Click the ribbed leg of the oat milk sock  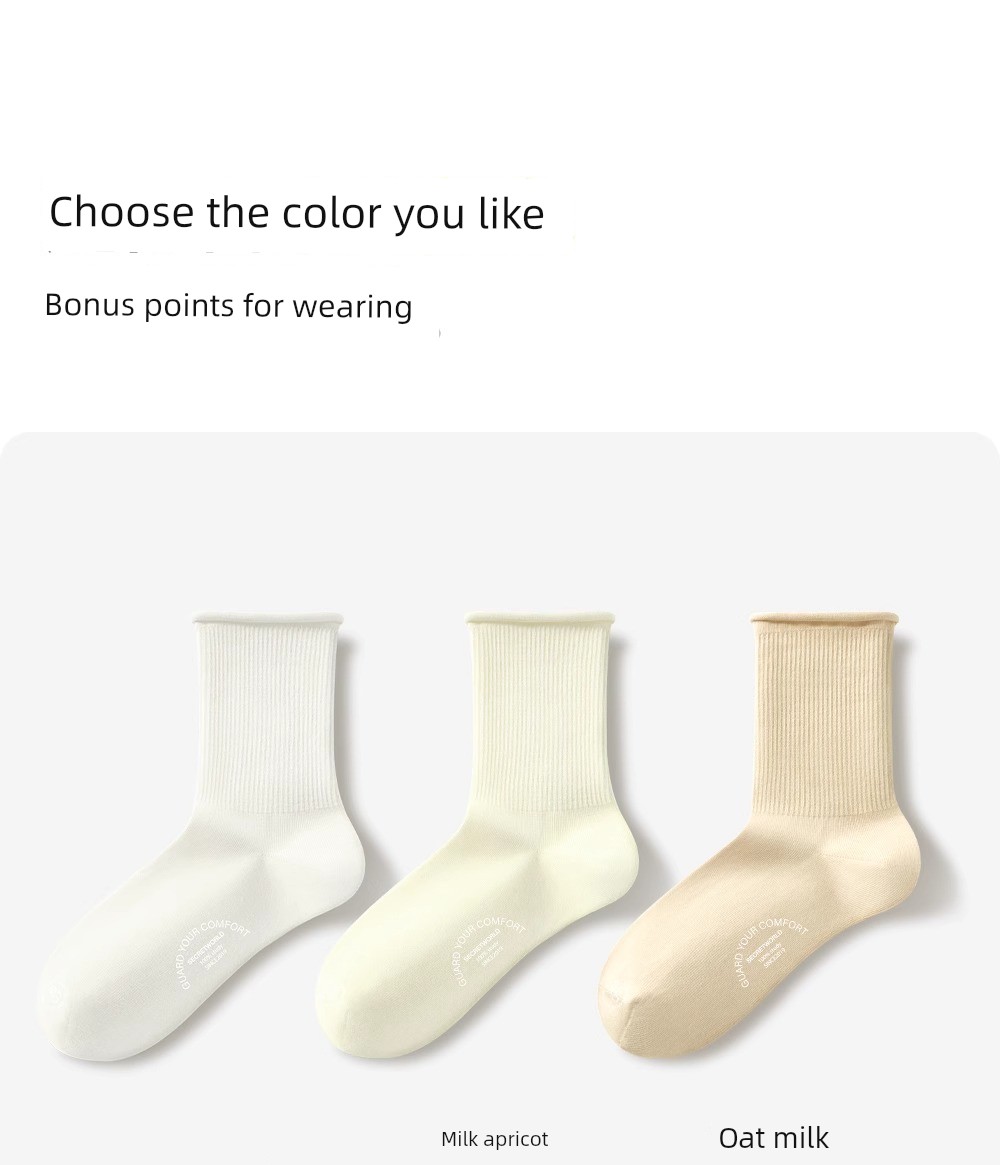(825, 717)
